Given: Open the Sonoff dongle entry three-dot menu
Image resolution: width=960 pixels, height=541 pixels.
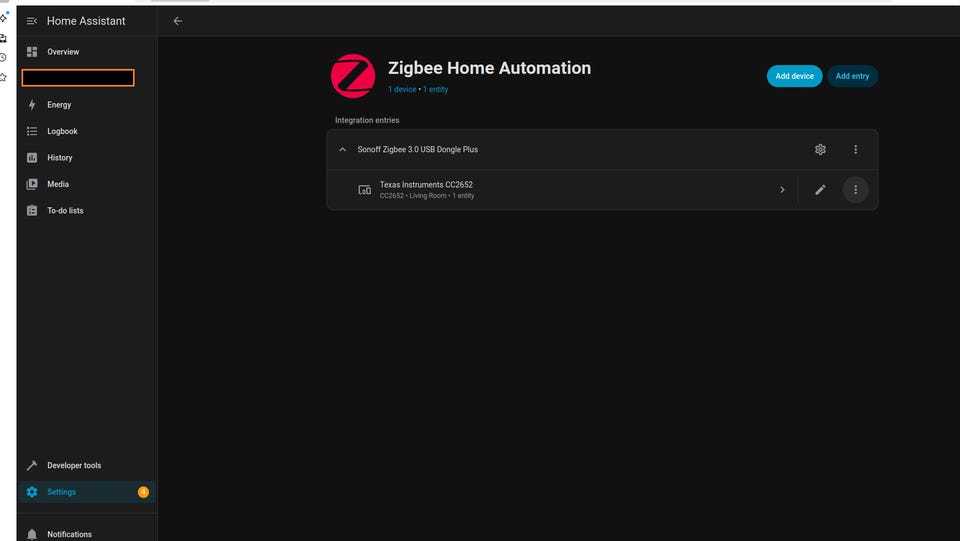Looking at the screenshot, I should 855,149.
